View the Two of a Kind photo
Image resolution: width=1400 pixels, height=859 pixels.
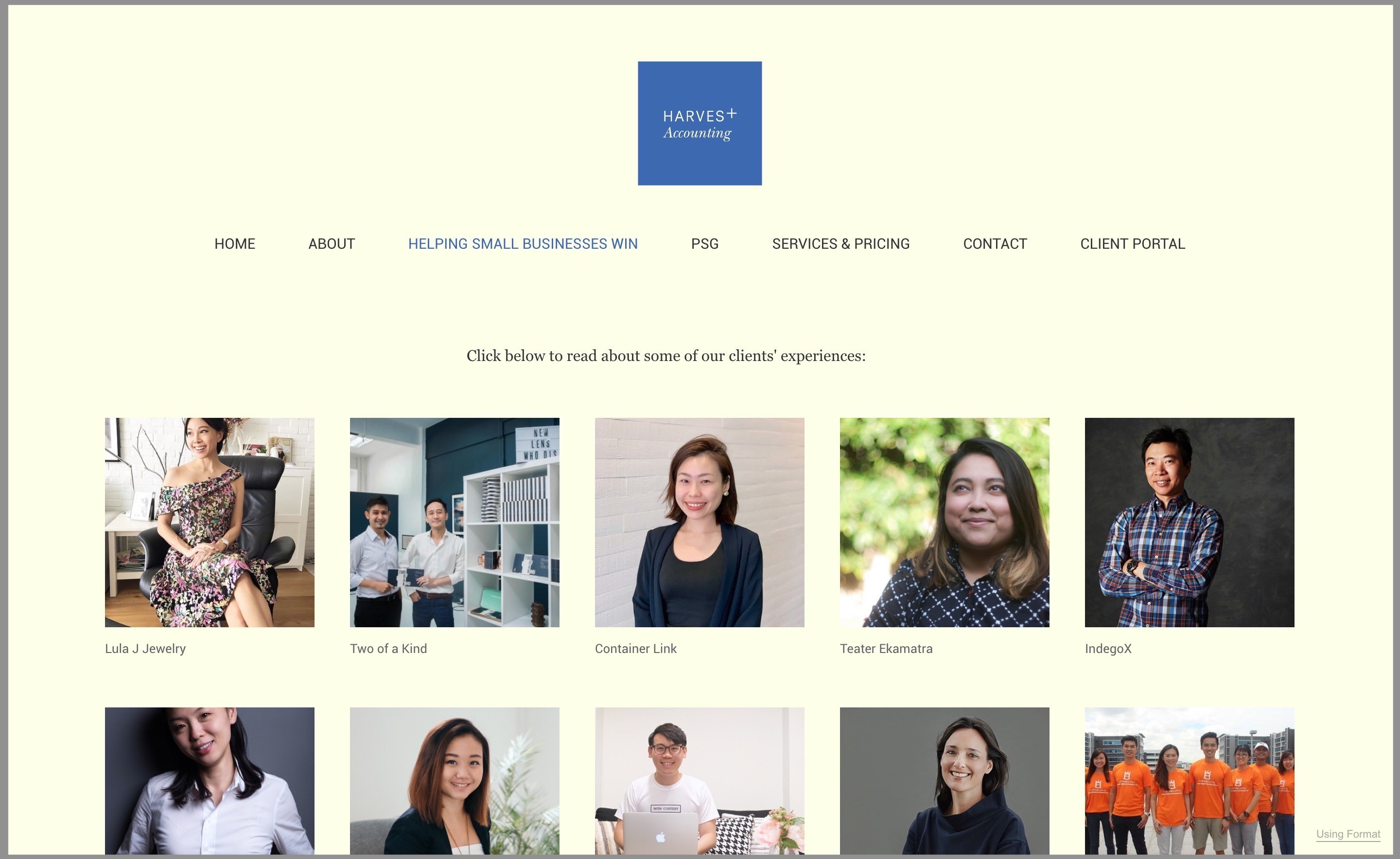pyautogui.click(x=455, y=523)
